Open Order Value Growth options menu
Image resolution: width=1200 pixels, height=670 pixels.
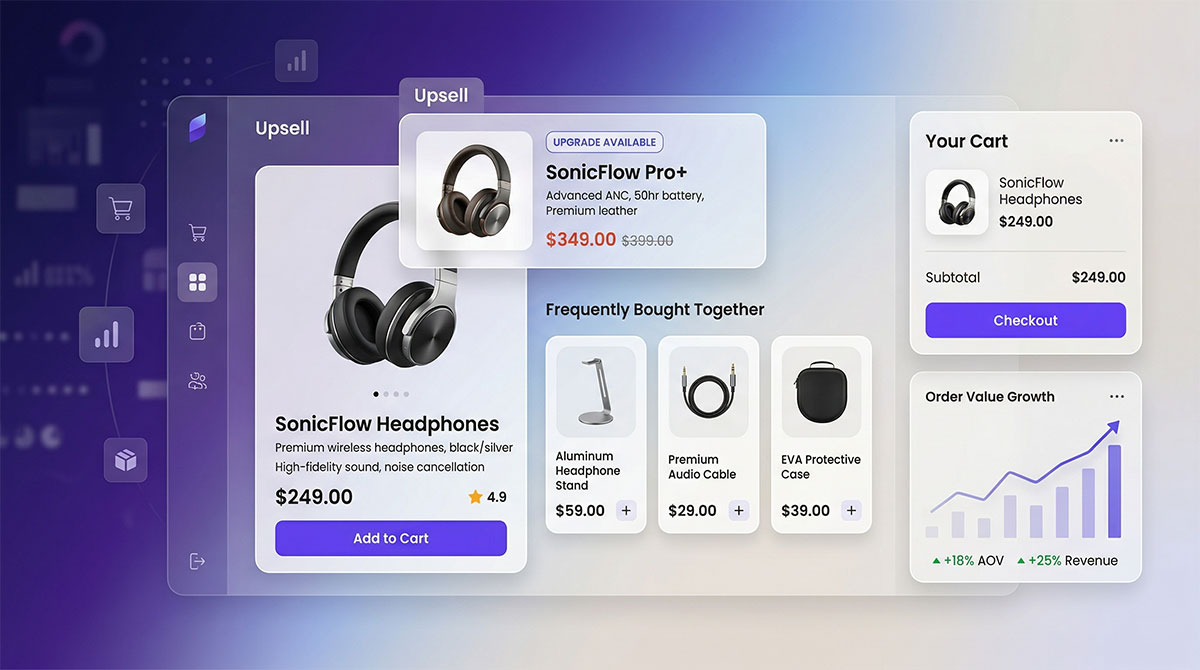[x=1116, y=397]
